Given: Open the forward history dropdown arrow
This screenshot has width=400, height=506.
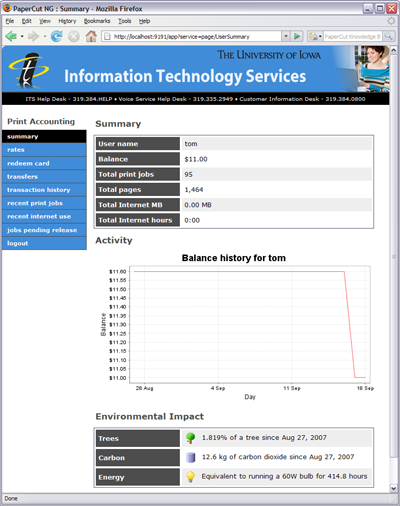Looking at the screenshot, I should coord(45,36).
